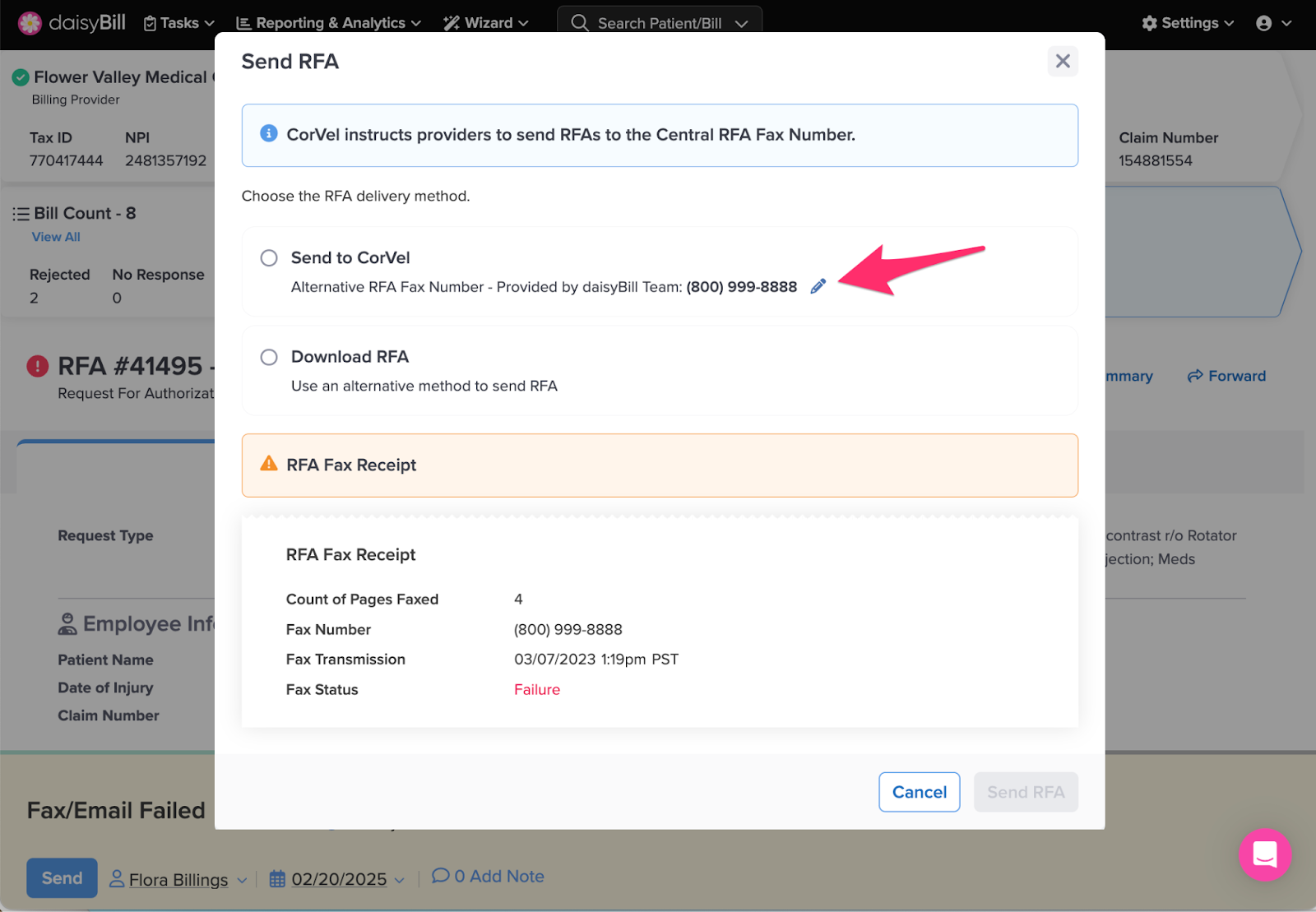The width and height of the screenshot is (1316, 912).
Task: Click the Settings gear icon
Action: [1149, 23]
